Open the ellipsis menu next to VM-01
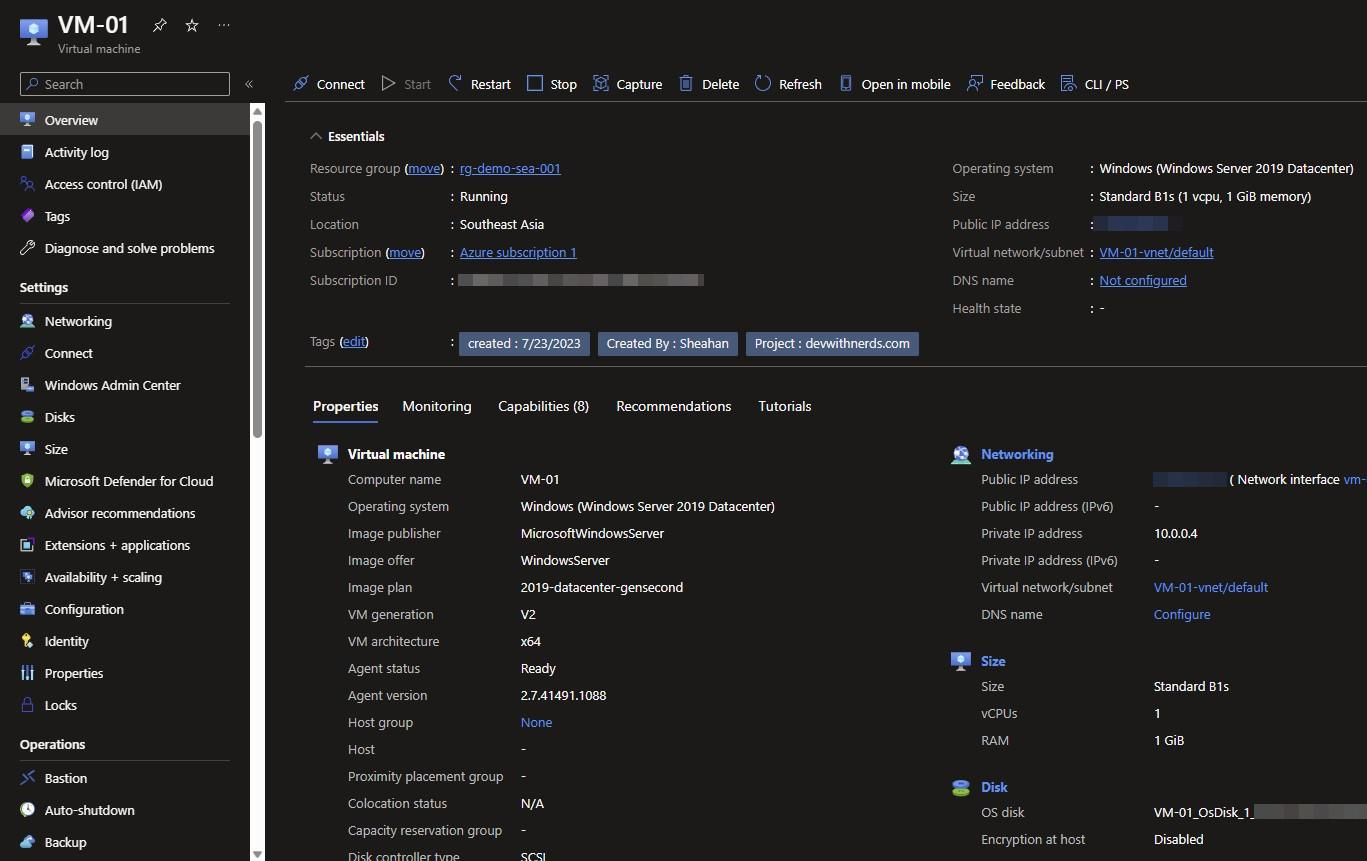 [223, 25]
